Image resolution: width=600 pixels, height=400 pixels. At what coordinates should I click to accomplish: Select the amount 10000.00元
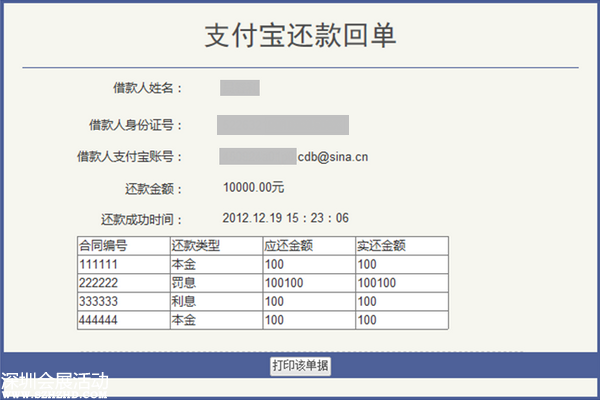tap(253, 188)
